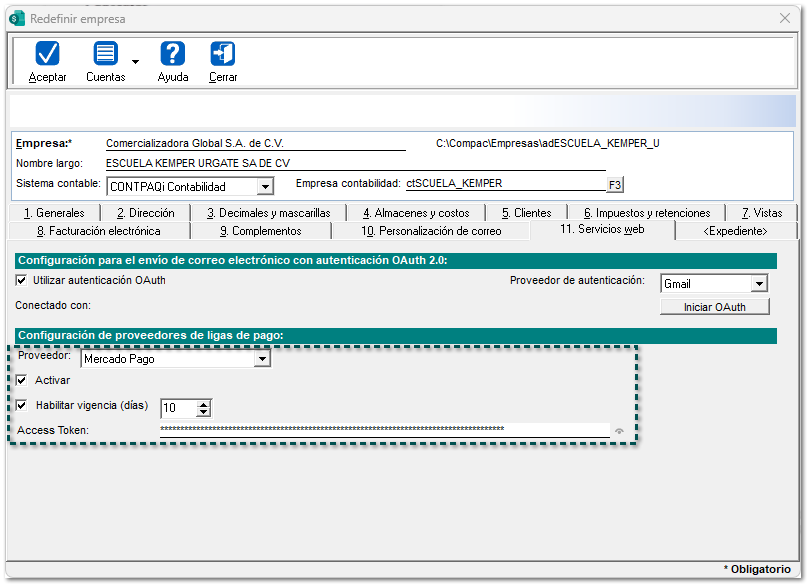Open the Proveedor Mercado Pago dropdown

(262, 359)
